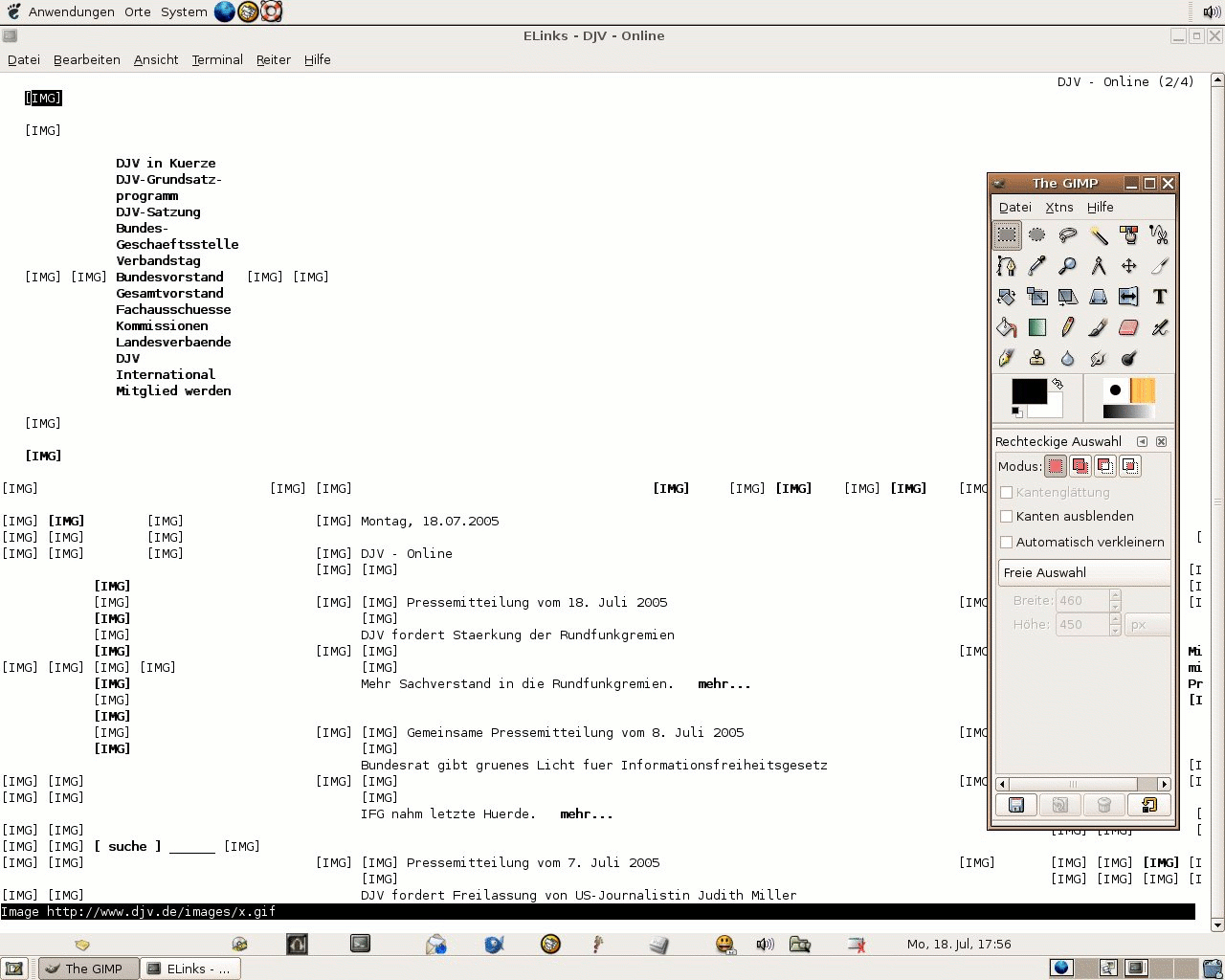Image resolution: width=1225 pixels, height=980 pixels.
Task: Select the Intelligent Scissors tool
Action: click(x=1160, y=234)
